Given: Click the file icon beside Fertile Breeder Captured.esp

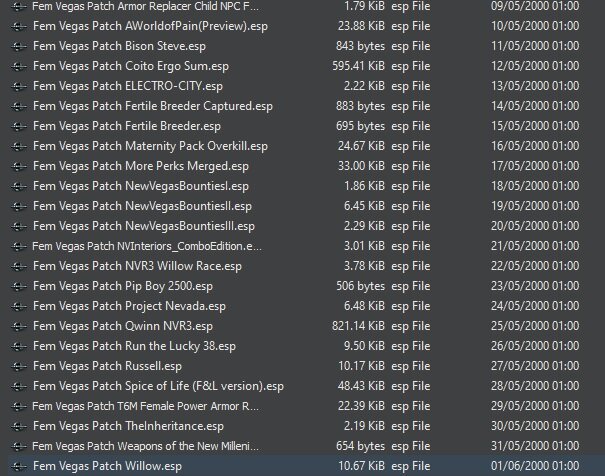Looking at the screenshot, I should tap(19, 106).
